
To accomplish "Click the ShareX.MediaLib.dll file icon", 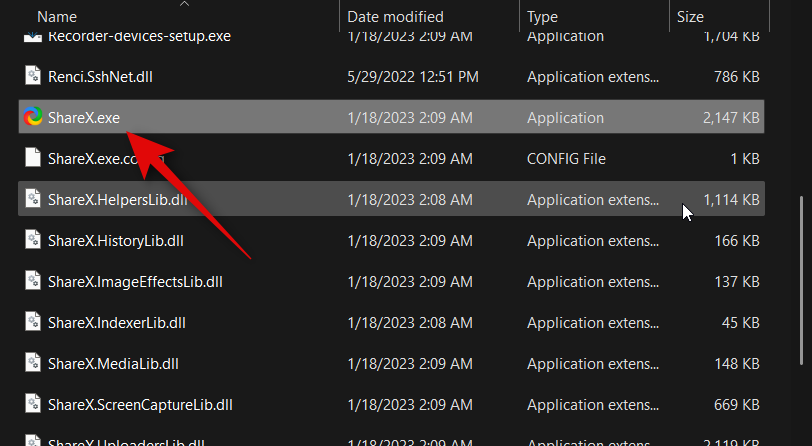I will point(33,363).
